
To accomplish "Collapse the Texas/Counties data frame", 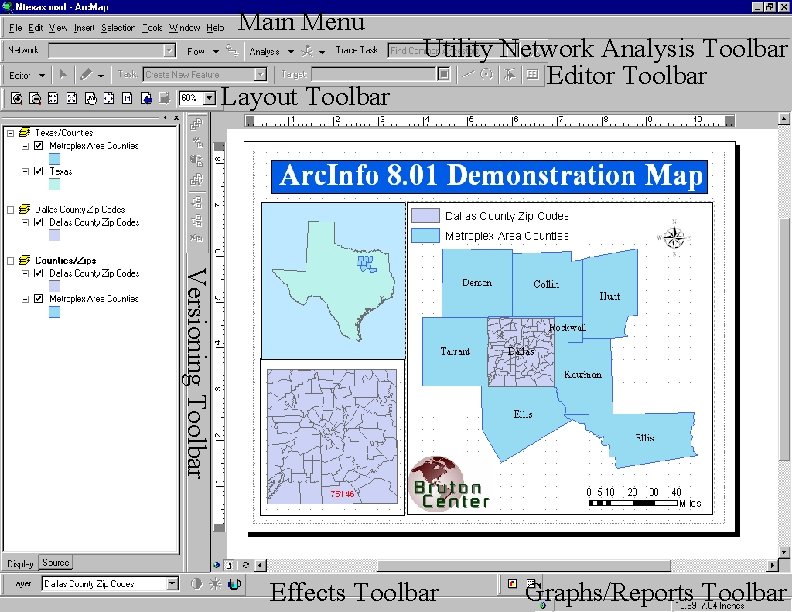I will 10,133.
